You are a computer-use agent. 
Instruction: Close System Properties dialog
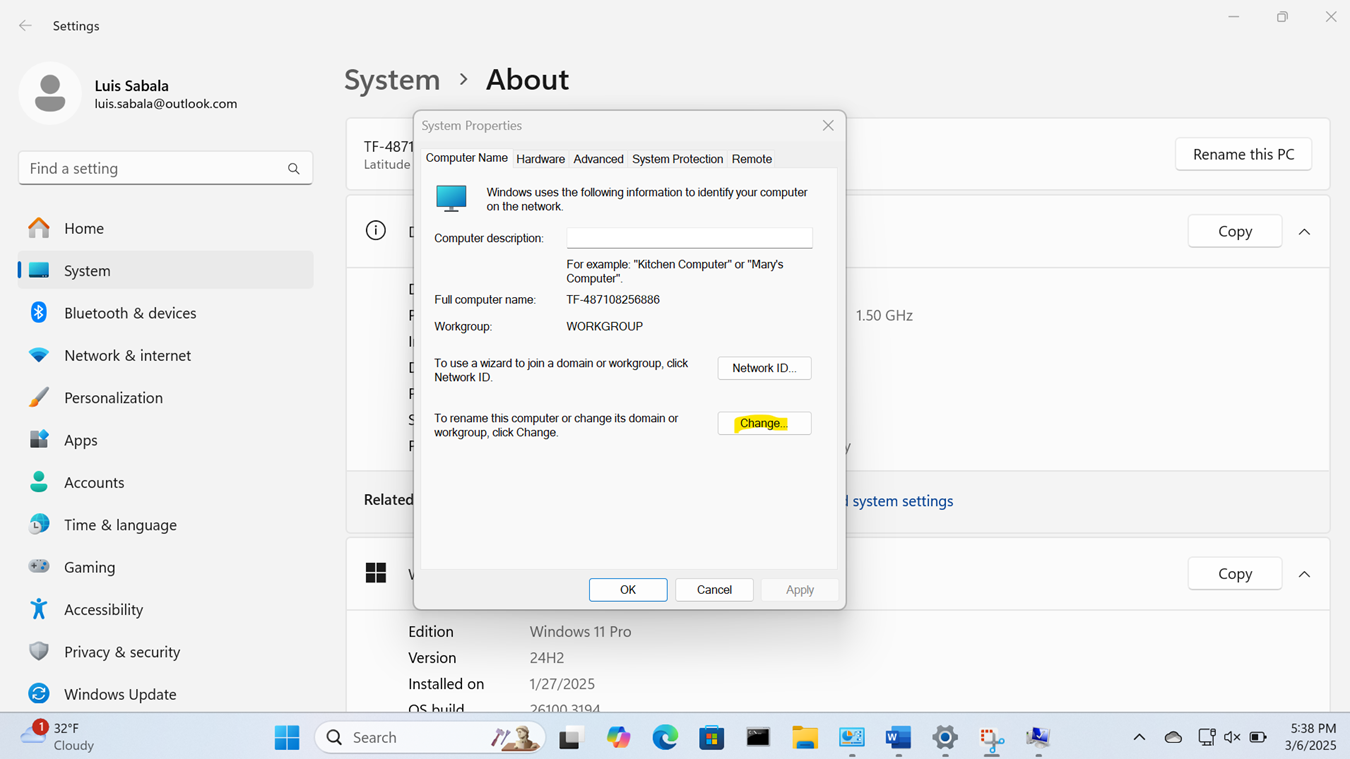[x=828, y=125]
